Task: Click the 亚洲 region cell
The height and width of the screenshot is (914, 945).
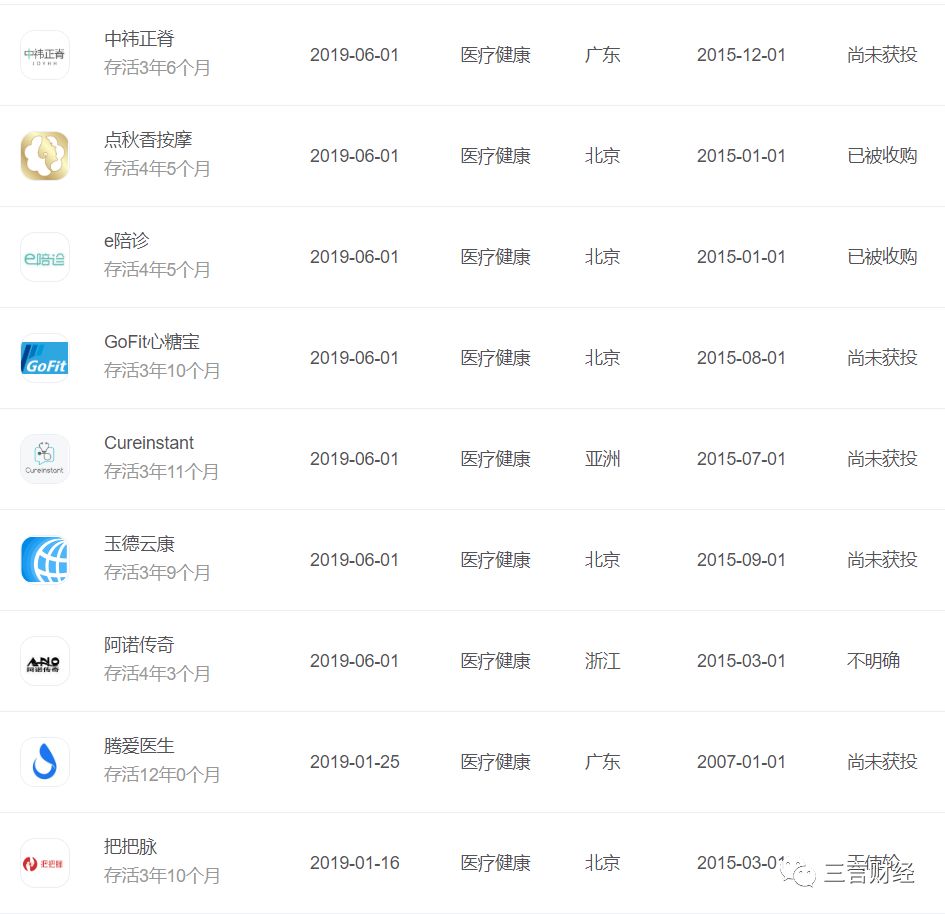Action: tap(602, 459)
